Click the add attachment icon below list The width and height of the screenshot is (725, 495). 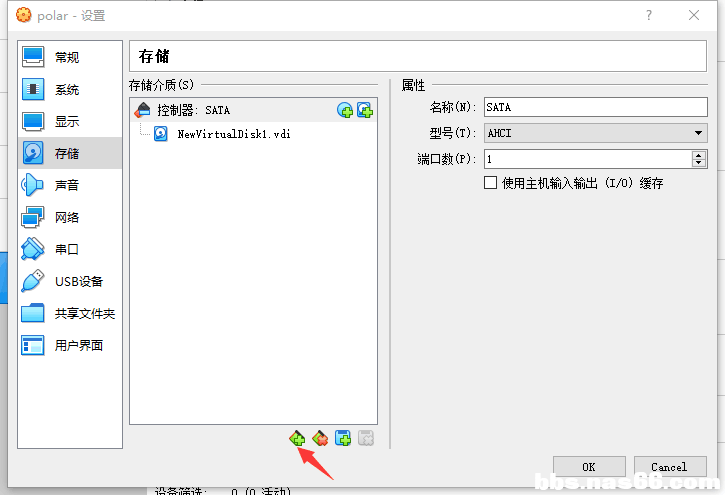[x=343, y=438]
